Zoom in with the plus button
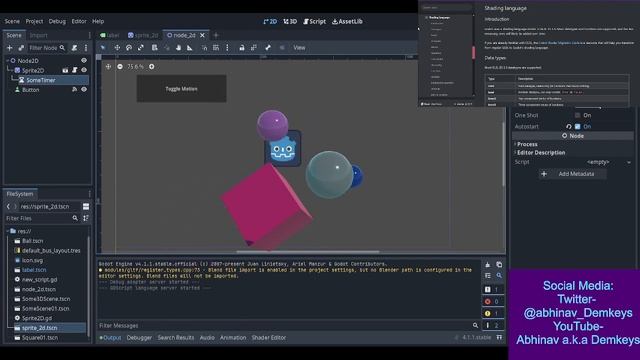The width and height of the screenshot is (640, 360). [x=151, y=67]
